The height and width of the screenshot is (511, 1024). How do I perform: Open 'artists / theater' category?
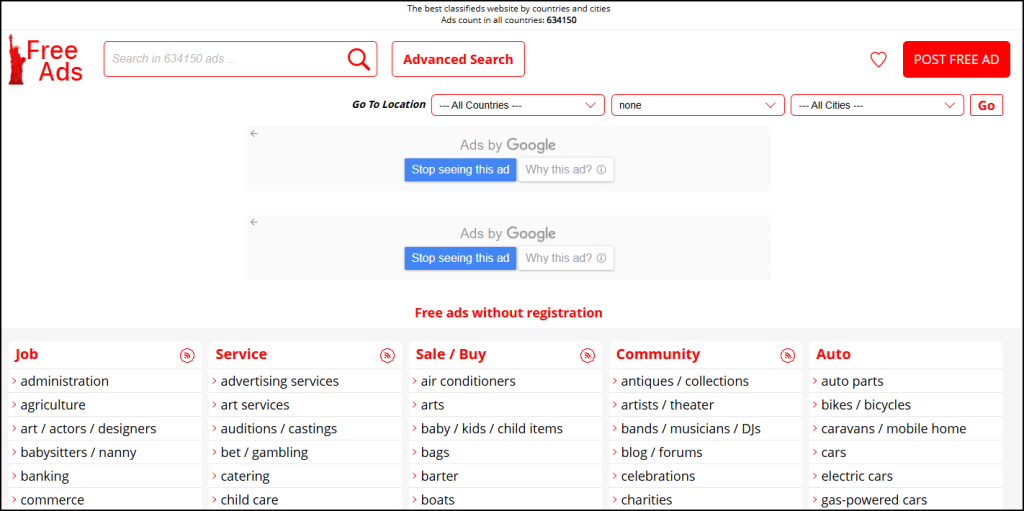click(667, 405)
